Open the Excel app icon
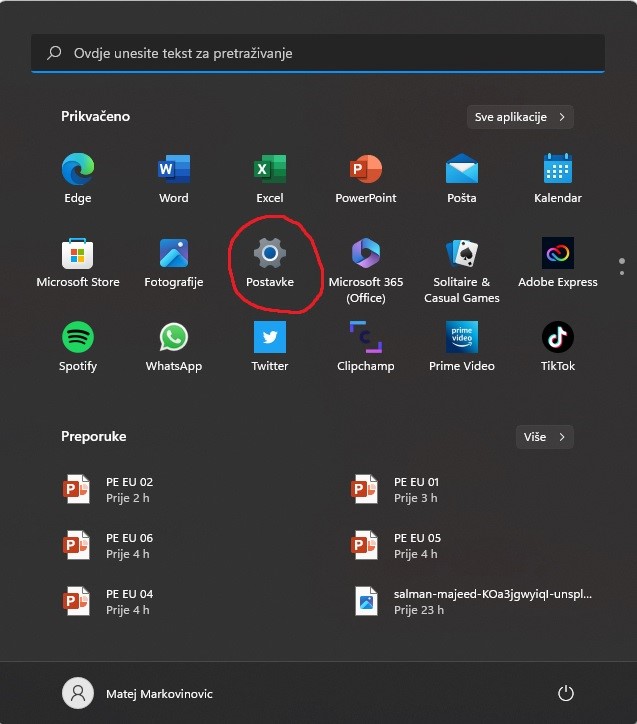 click(270, 178)
